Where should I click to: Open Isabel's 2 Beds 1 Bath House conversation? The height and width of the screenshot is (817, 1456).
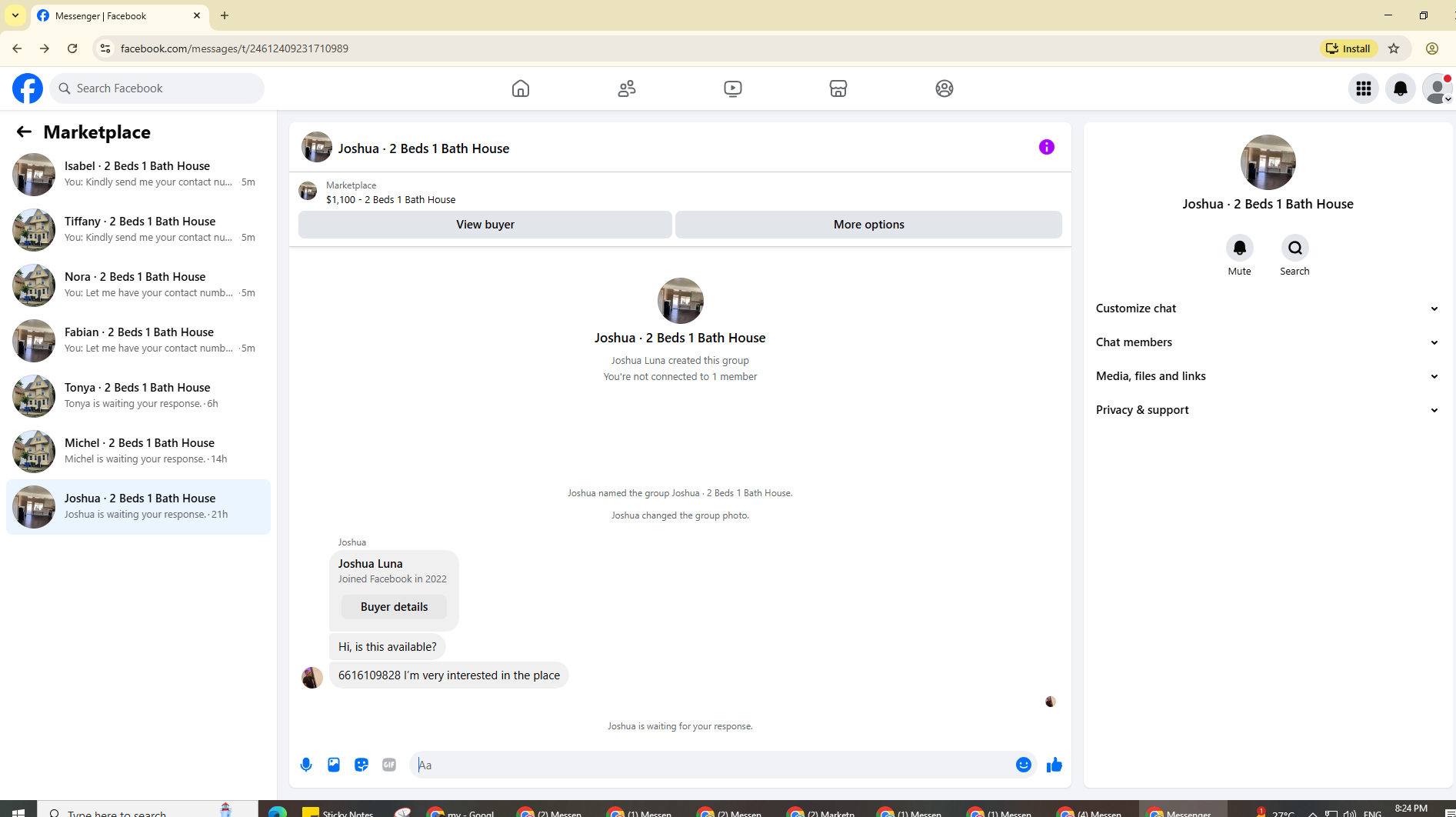[x=138, y=175]
